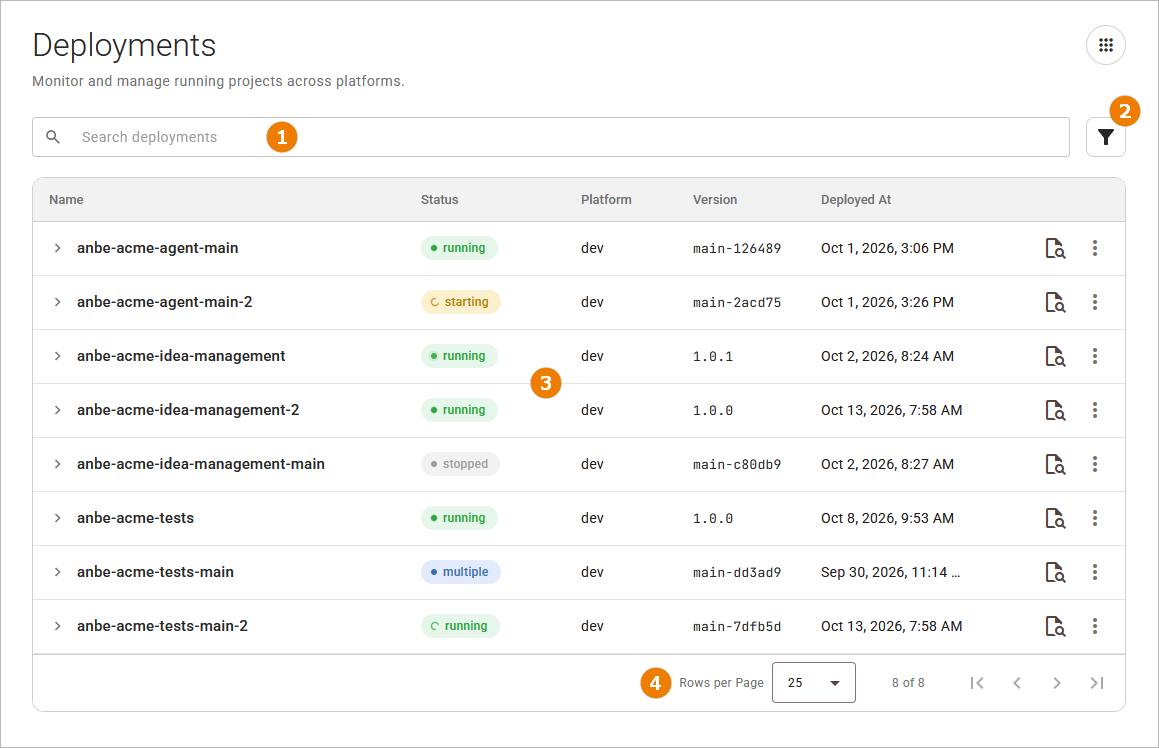Screen dimensions: 1159x748
Task: View logs for anbe-acme-idea-management-main
Action: [x=1055, y=464]
